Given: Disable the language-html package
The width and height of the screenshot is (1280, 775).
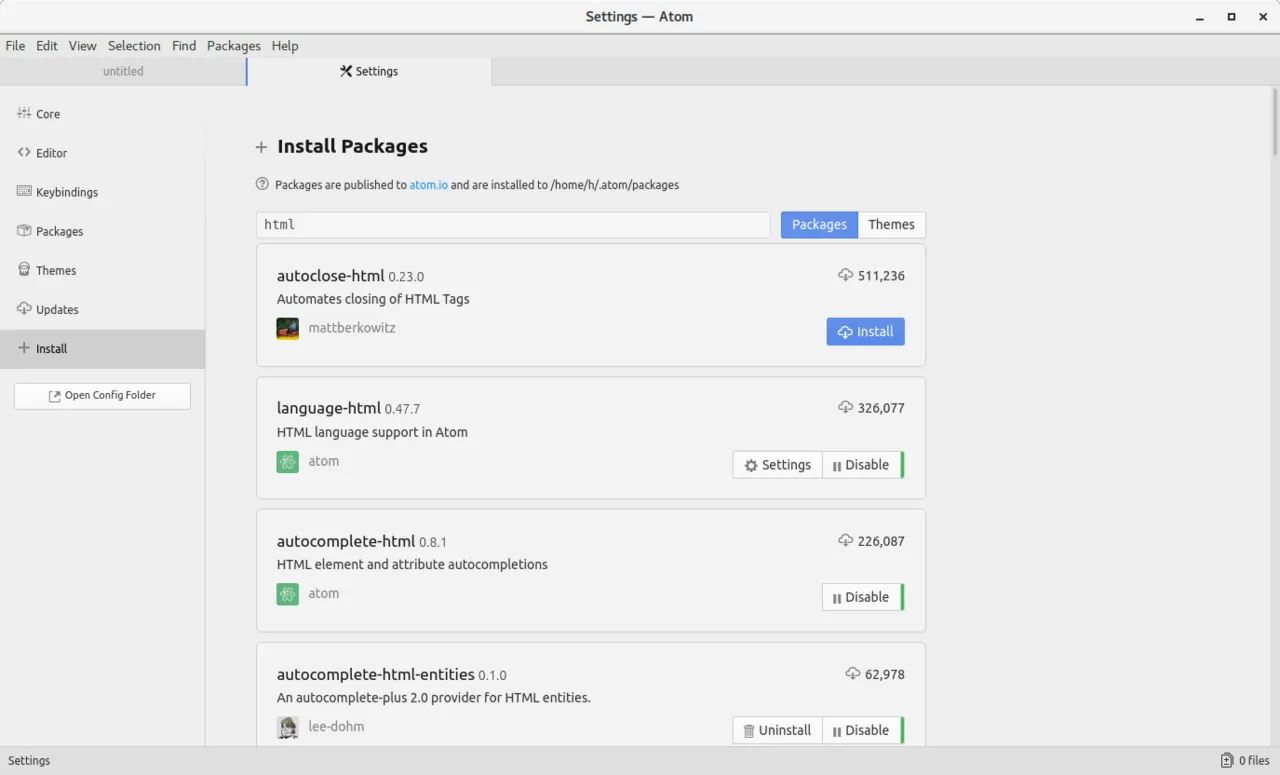Looking at the screenshot, I should pyautogui.click(x=861, y=465).
